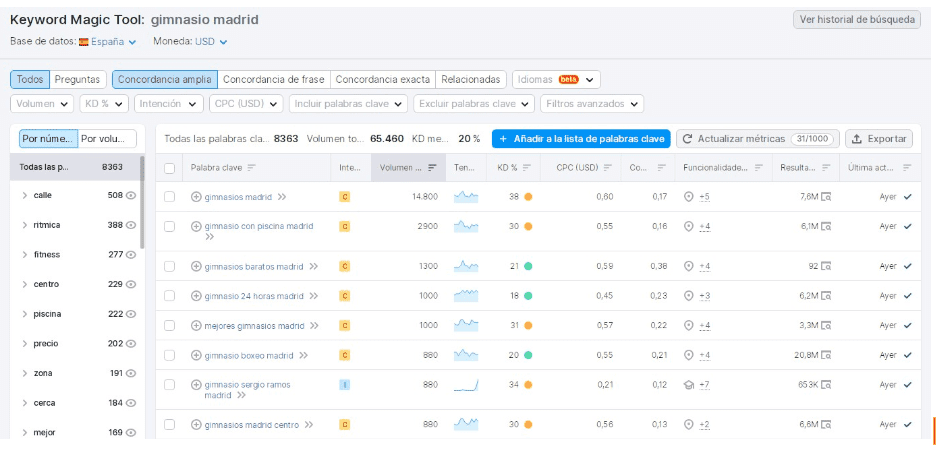Change database country from España
Image resolution: width=937 pixels, height=451 pixels.
[108, 42]
